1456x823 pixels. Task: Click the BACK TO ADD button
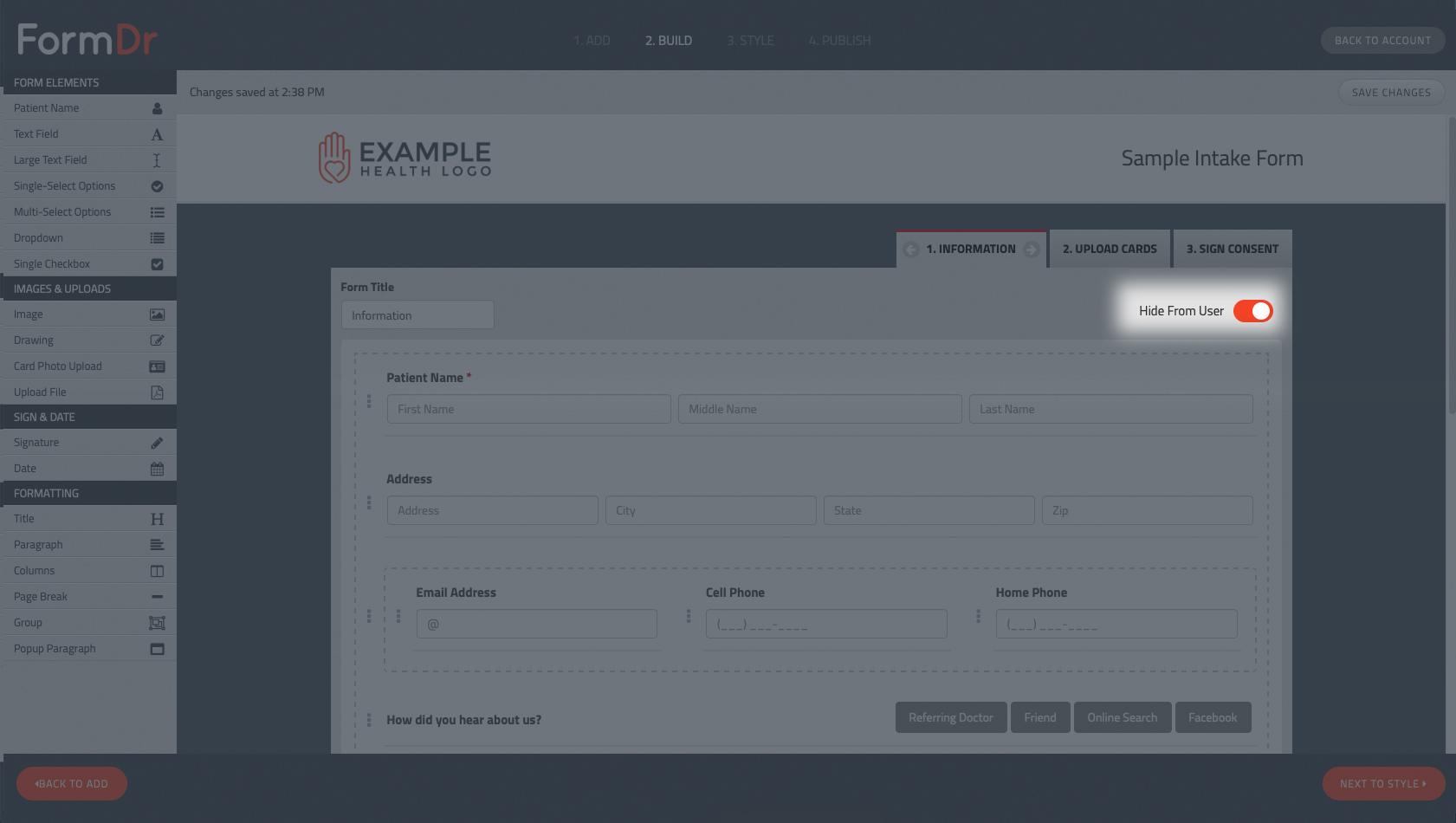point(72,784)
